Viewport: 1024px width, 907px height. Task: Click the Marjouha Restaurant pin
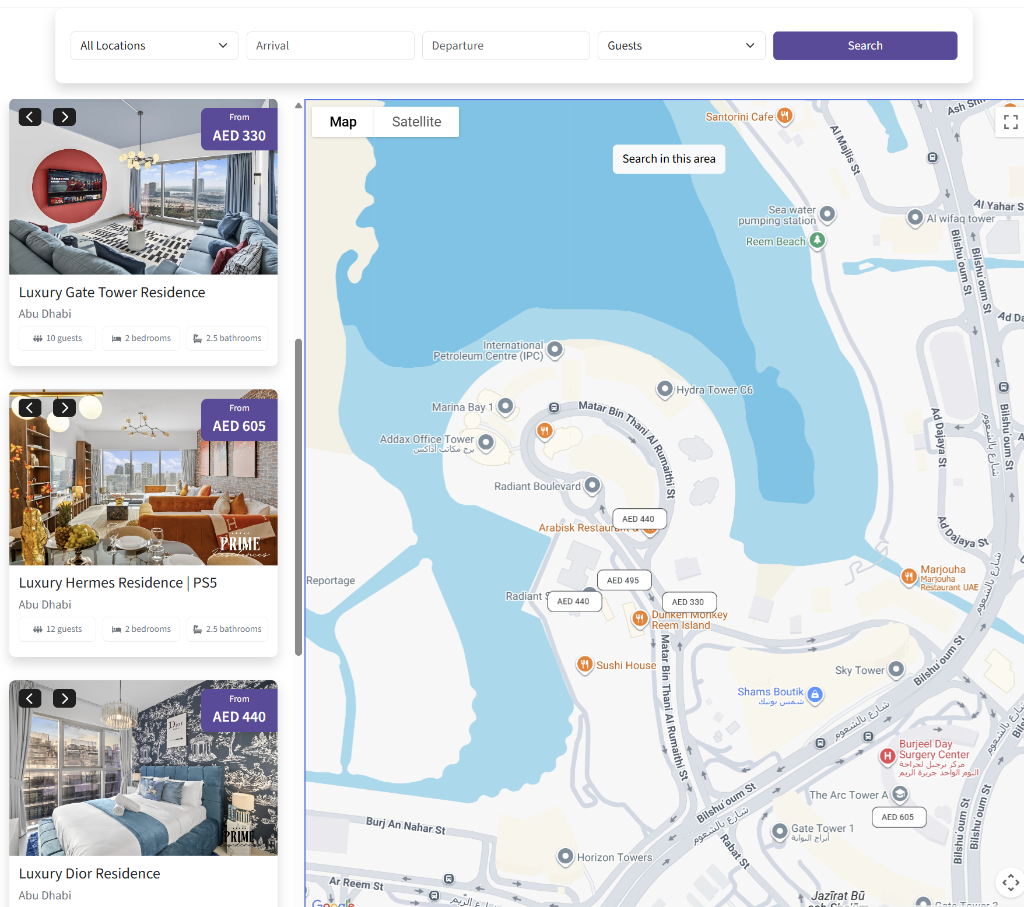[909, 576]
